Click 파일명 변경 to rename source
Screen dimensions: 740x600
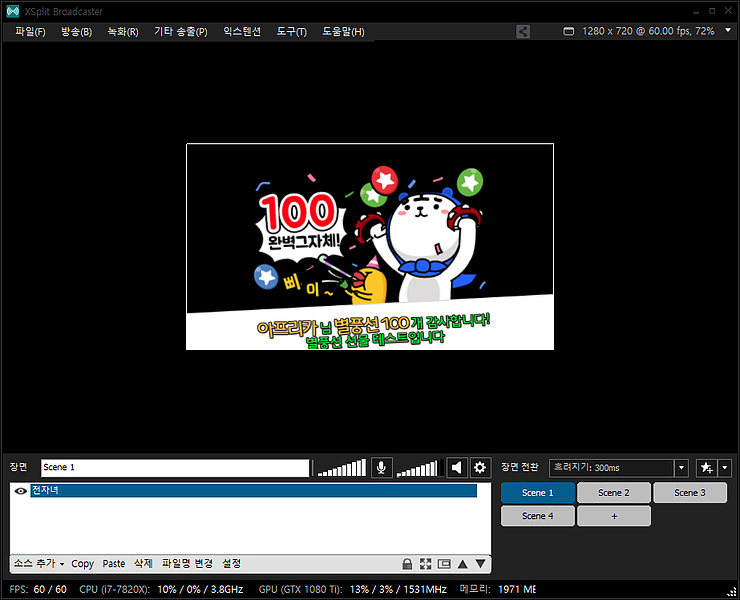point(187,563)
